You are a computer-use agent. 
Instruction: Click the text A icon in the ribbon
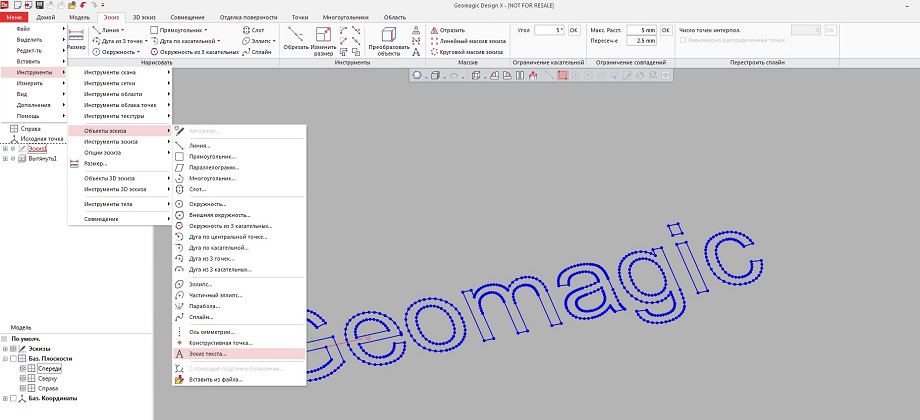point(416,52)
